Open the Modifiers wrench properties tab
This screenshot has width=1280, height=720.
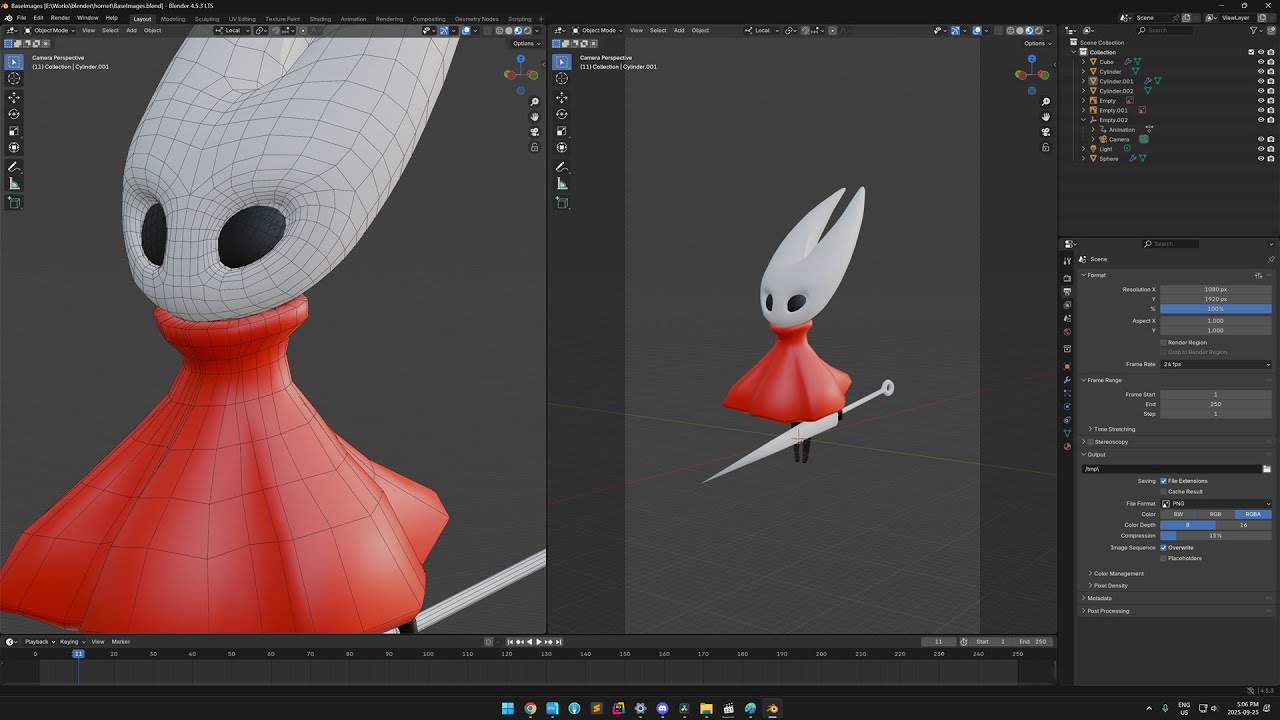pos(1067,380)
